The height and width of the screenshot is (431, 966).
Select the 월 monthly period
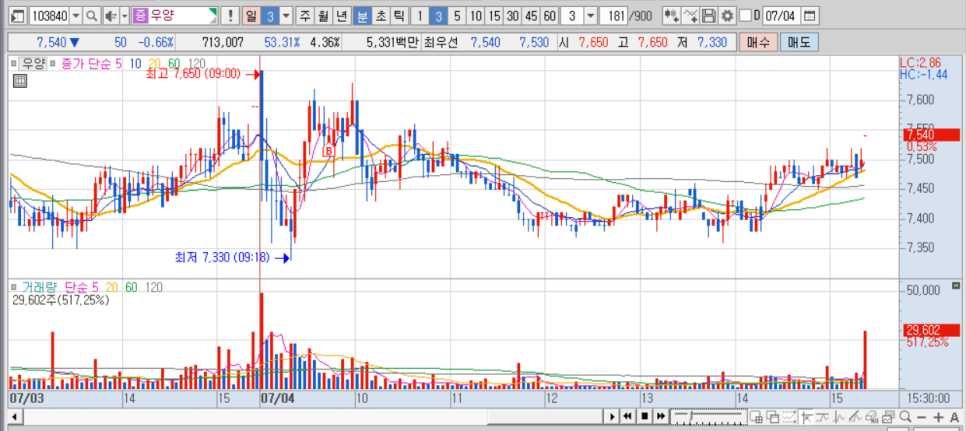click(322, 15)
